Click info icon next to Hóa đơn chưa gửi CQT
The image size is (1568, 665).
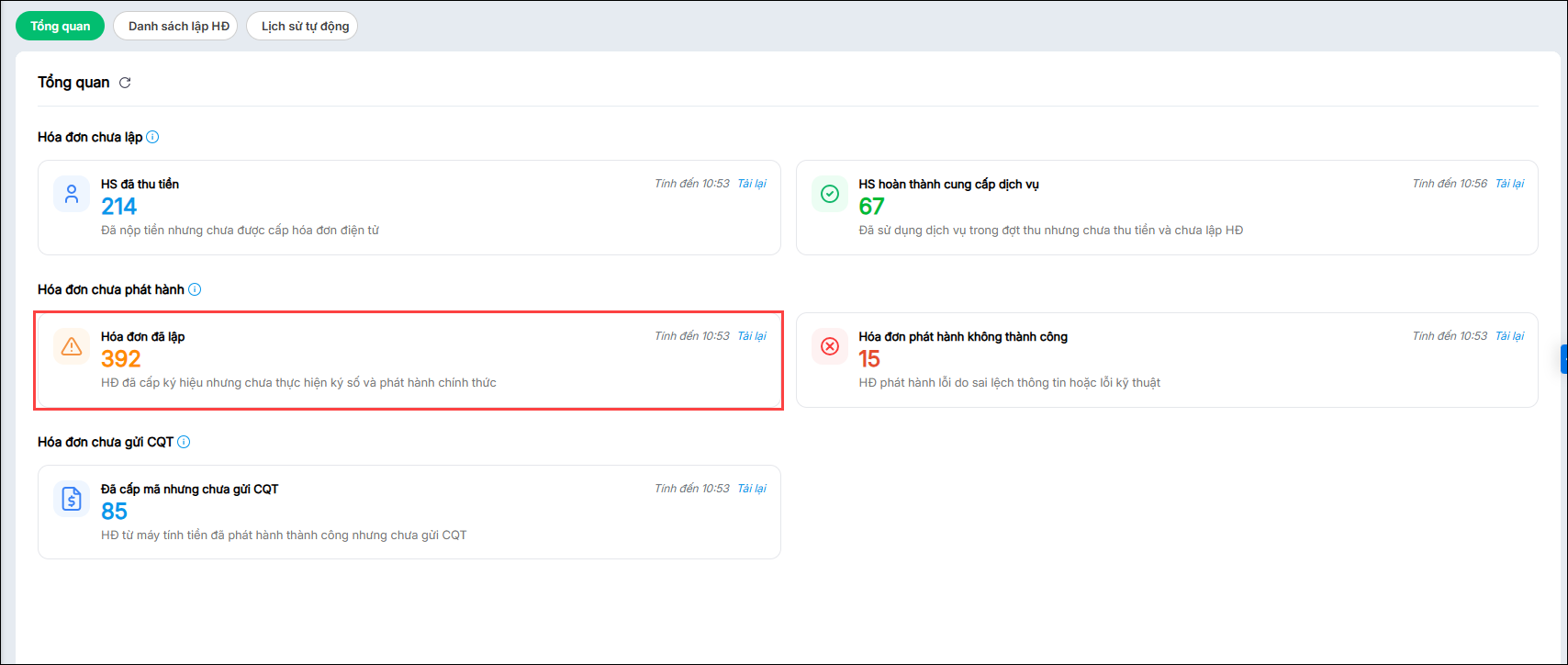coord(184,442)
